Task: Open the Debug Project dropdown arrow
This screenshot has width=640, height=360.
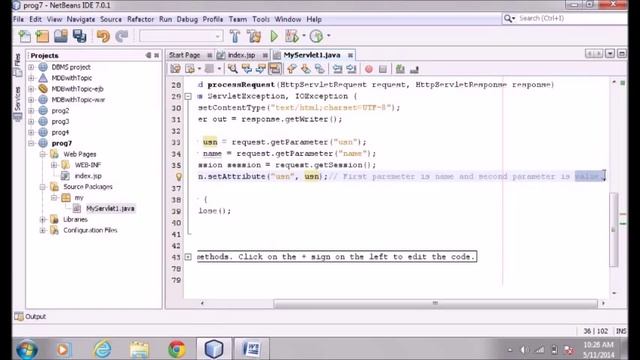Action: 304,36
